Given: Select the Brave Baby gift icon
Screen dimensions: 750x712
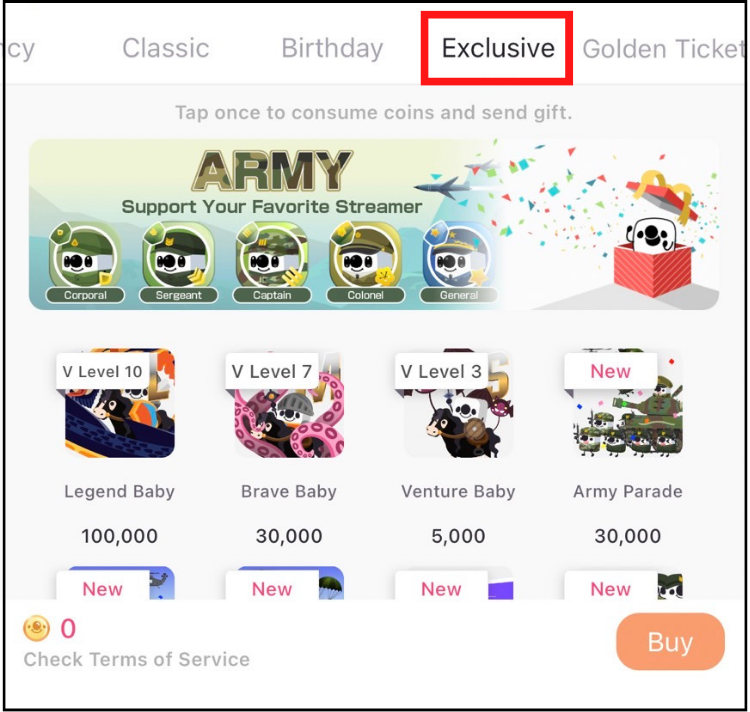Looking at the screenshot, I should (289, 405).
